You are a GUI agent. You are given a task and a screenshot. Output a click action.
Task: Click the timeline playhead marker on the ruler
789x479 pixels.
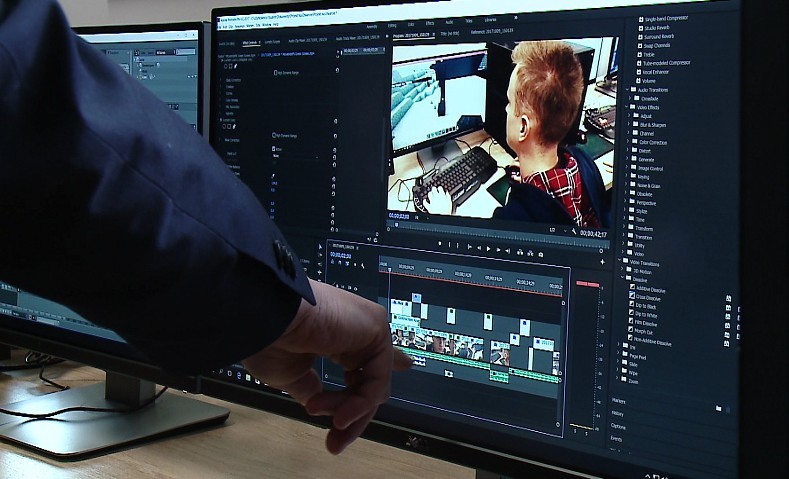pos(388,272)
